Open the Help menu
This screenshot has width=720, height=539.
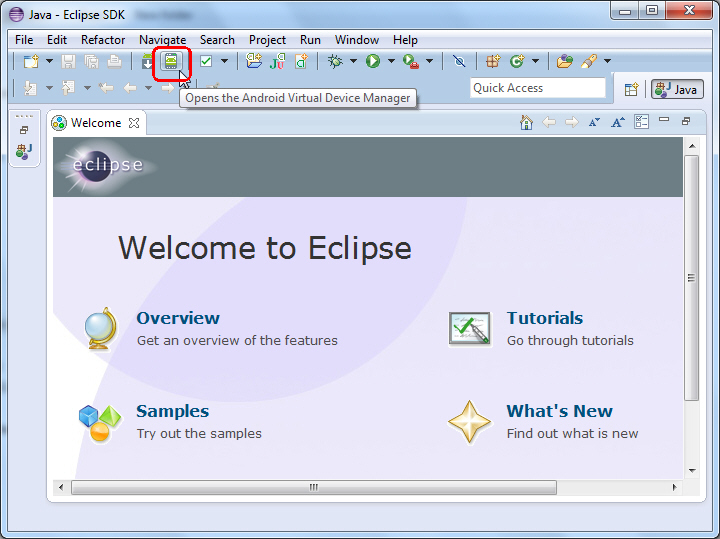pos(405,40)
